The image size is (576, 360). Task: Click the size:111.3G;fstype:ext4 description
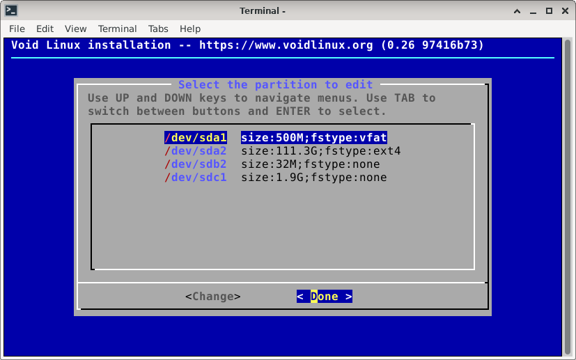(x=321, y=151)
